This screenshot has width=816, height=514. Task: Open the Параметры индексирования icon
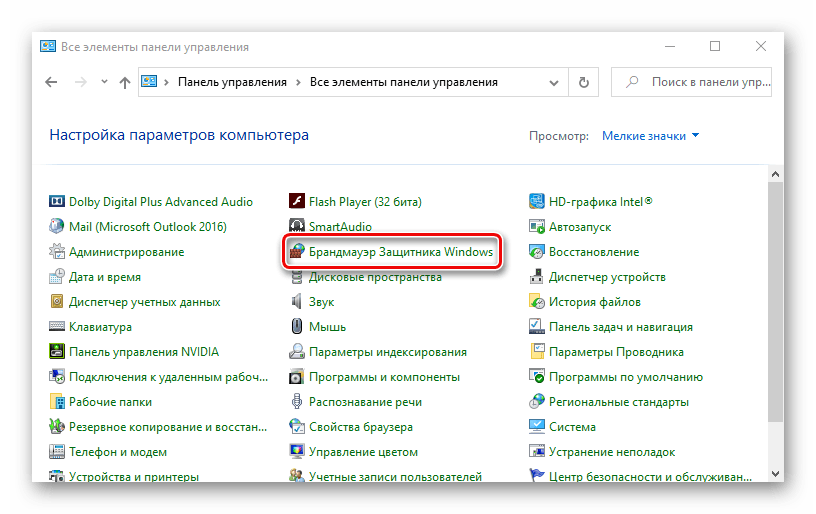pos(297,351)
